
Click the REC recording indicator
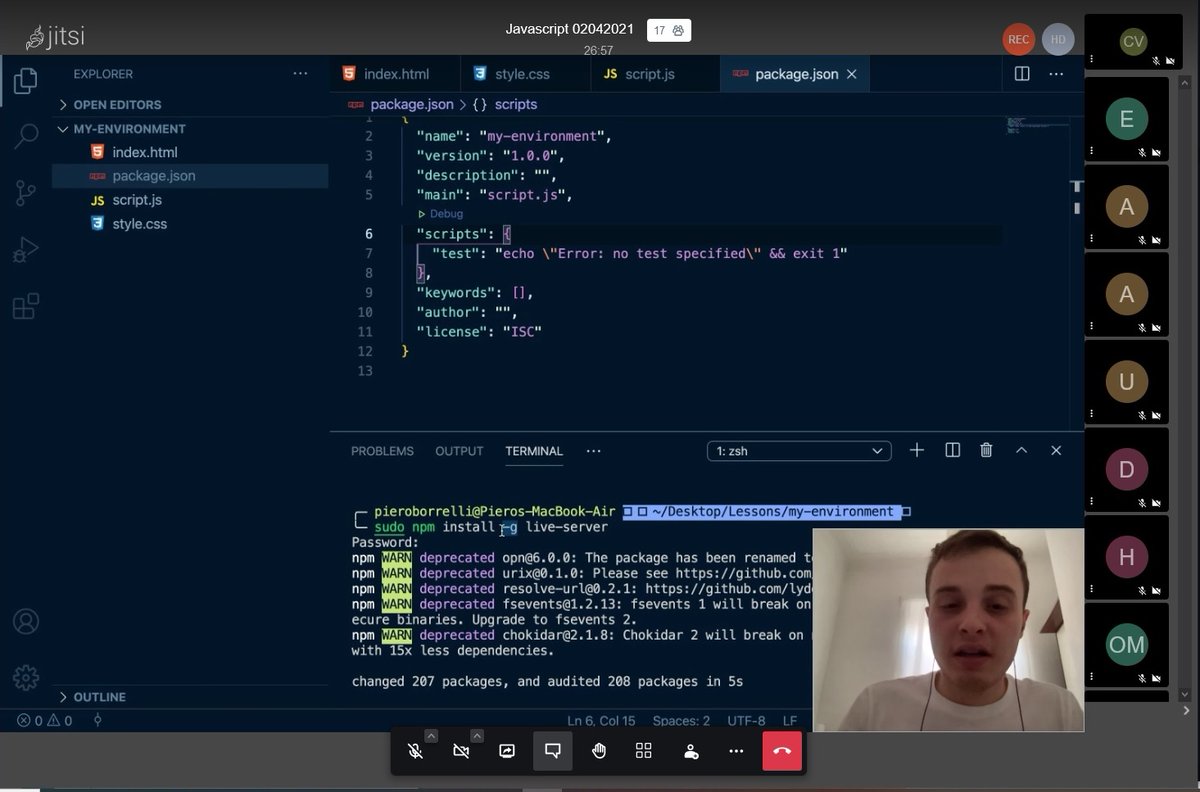click(1018, 40)
